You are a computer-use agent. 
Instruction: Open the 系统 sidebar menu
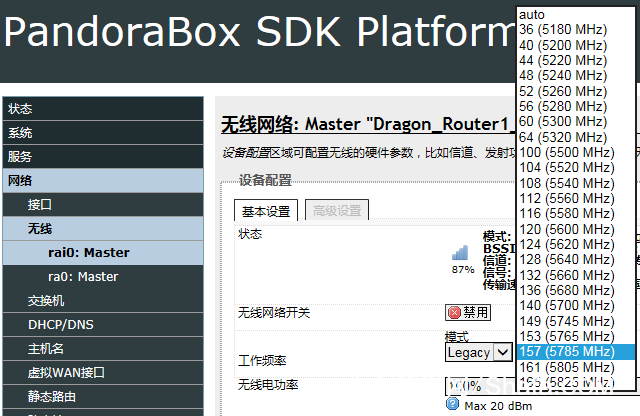(103, 133)
